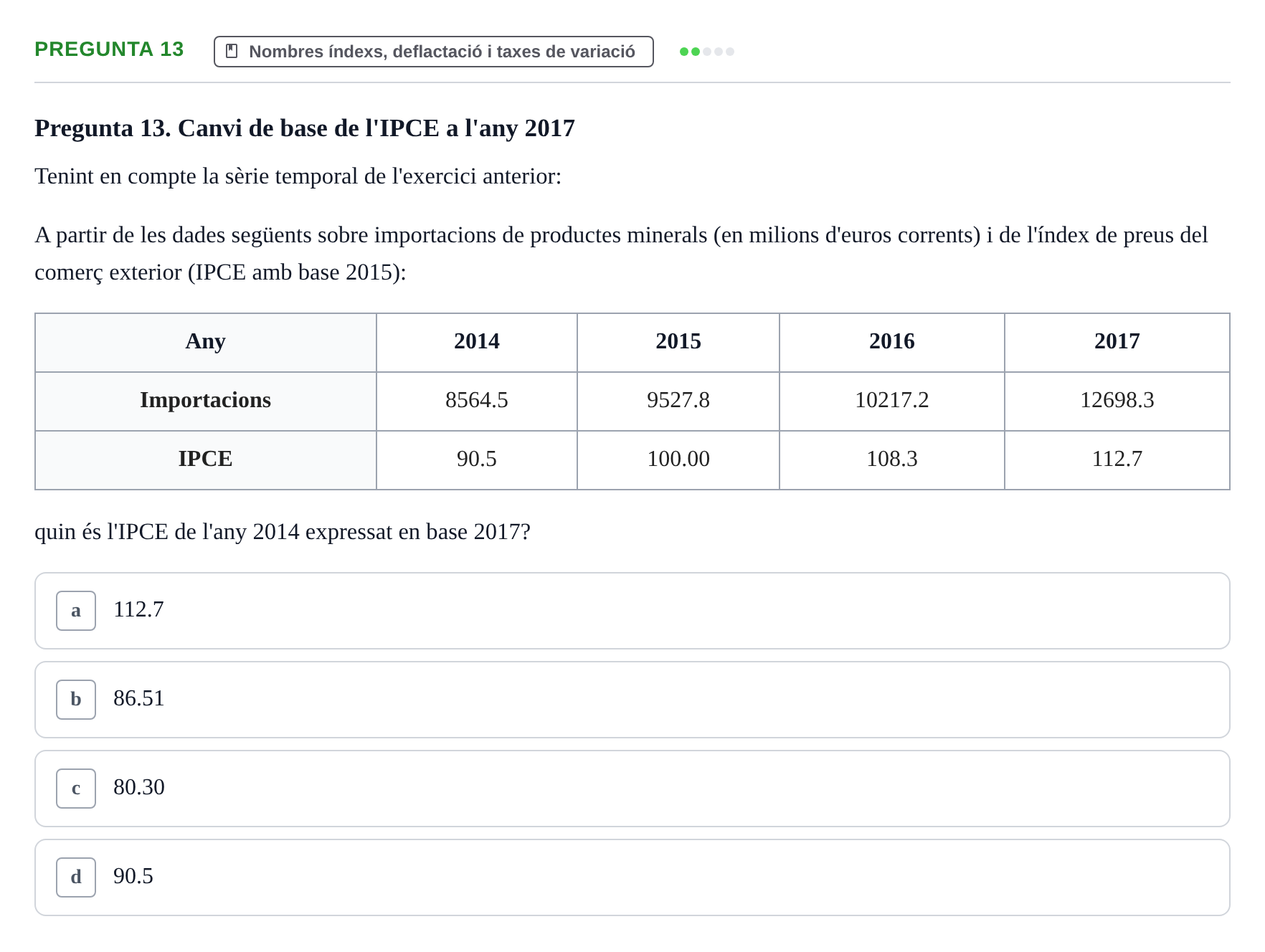Click the difficulty dots indicator
Image resolution: width=1265 pixels, height=952 pixels.
click(x=706, y=52)
